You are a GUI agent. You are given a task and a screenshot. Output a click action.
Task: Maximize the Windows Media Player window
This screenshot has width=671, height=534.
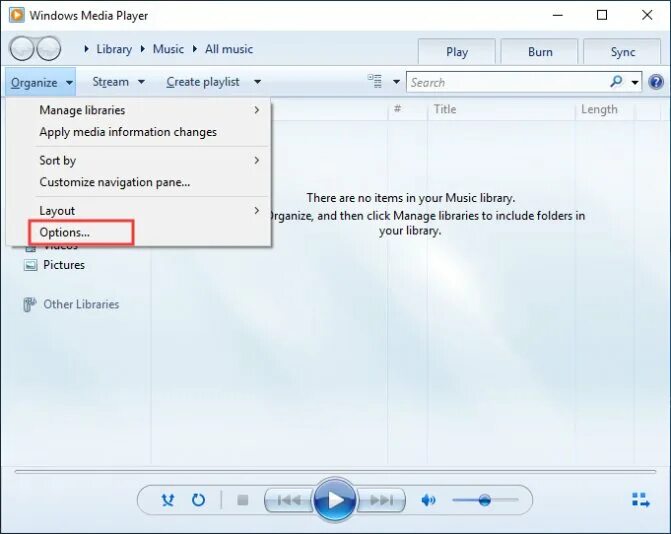pos(602,15)
